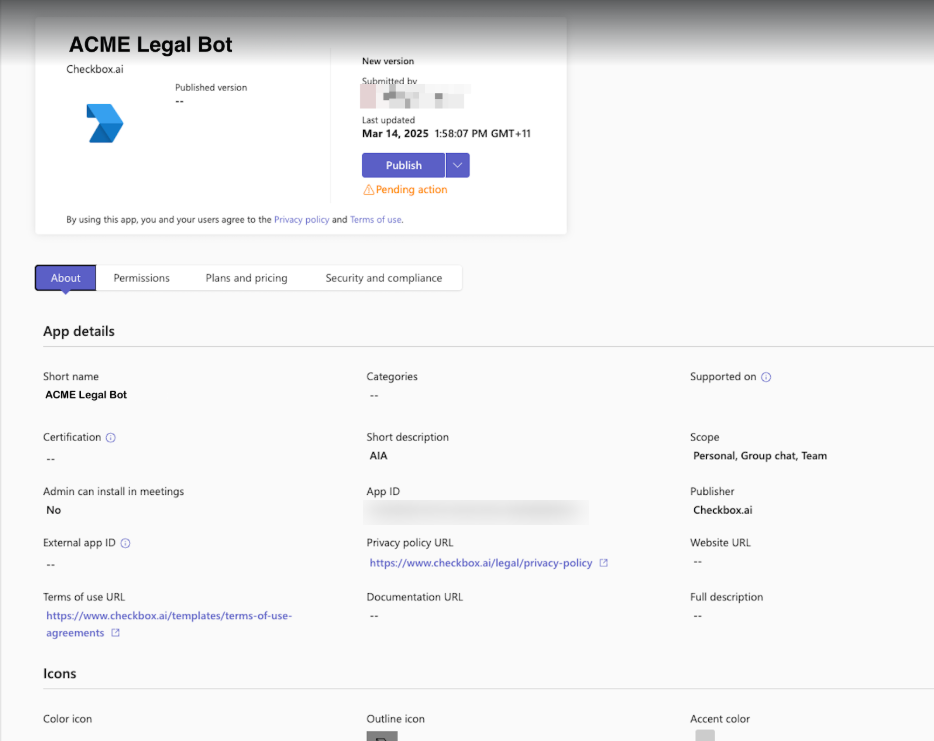Click the No value under Admin can install in meetings
934x741 pixels.
54,510
